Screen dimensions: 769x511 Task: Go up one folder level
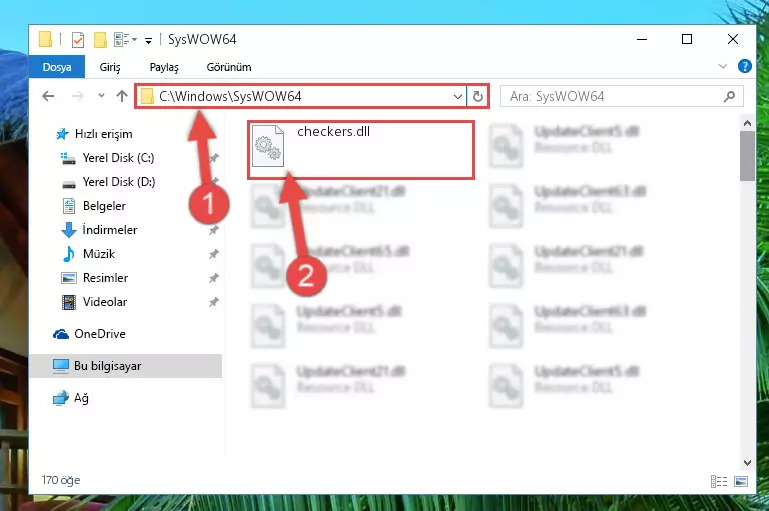122,96
